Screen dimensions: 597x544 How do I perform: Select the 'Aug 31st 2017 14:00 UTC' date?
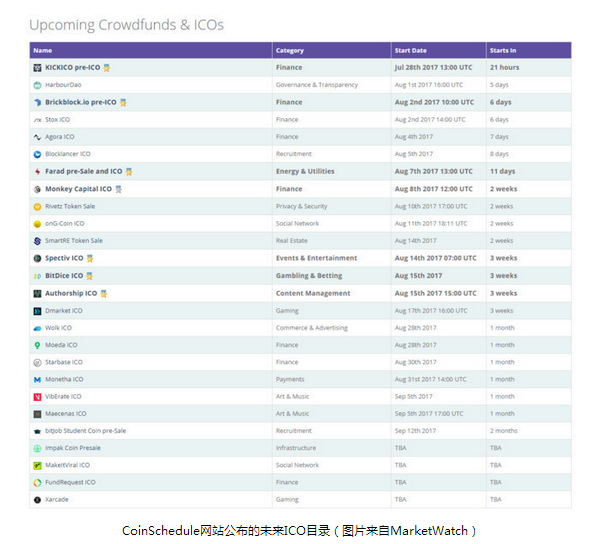(x=430, y=379)
